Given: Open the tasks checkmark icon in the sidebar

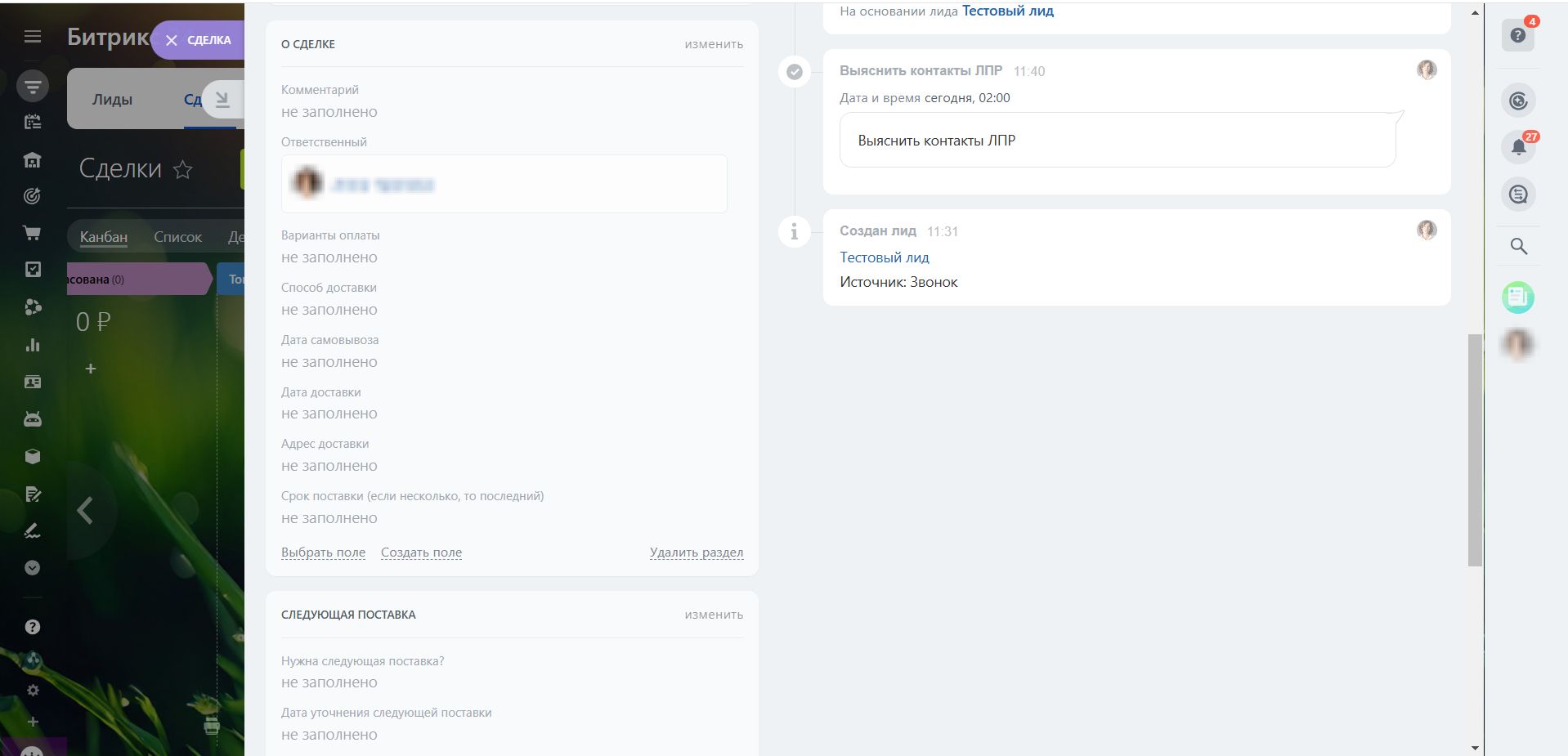Looking at the screenshot, I should [33, 270].
